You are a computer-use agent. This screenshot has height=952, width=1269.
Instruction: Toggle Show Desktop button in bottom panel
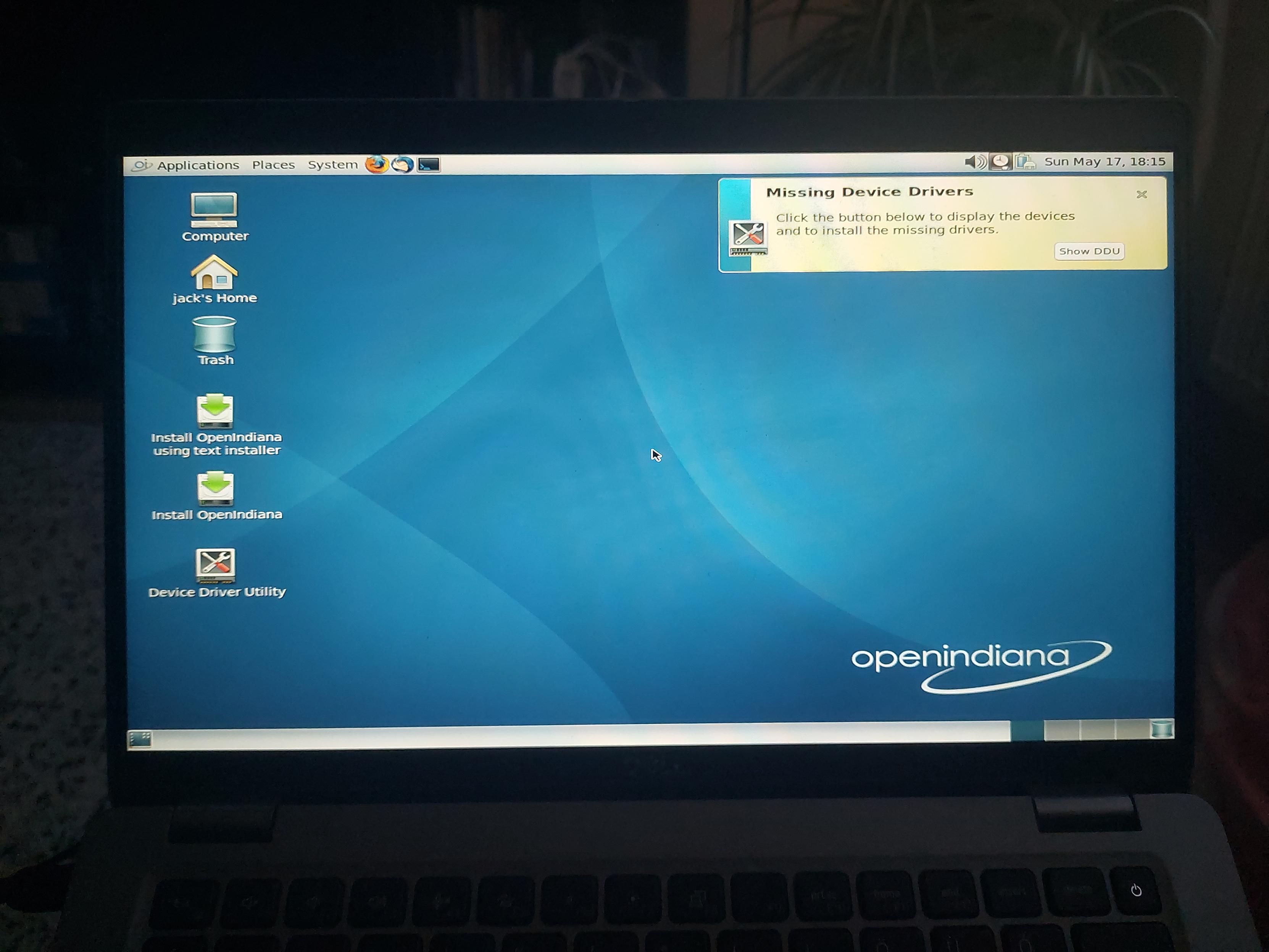click(x=140, y=739)
